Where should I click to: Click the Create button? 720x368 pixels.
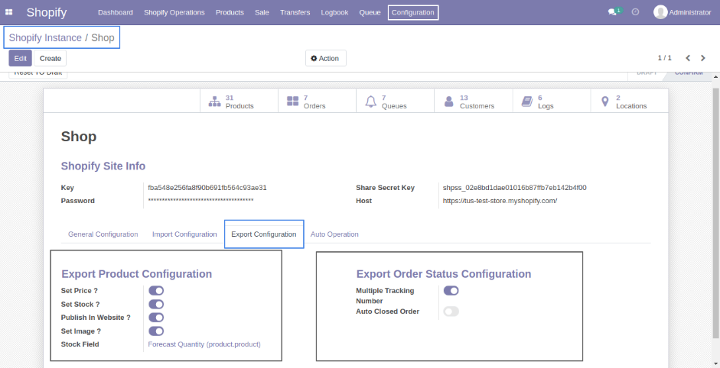(51, 58)
